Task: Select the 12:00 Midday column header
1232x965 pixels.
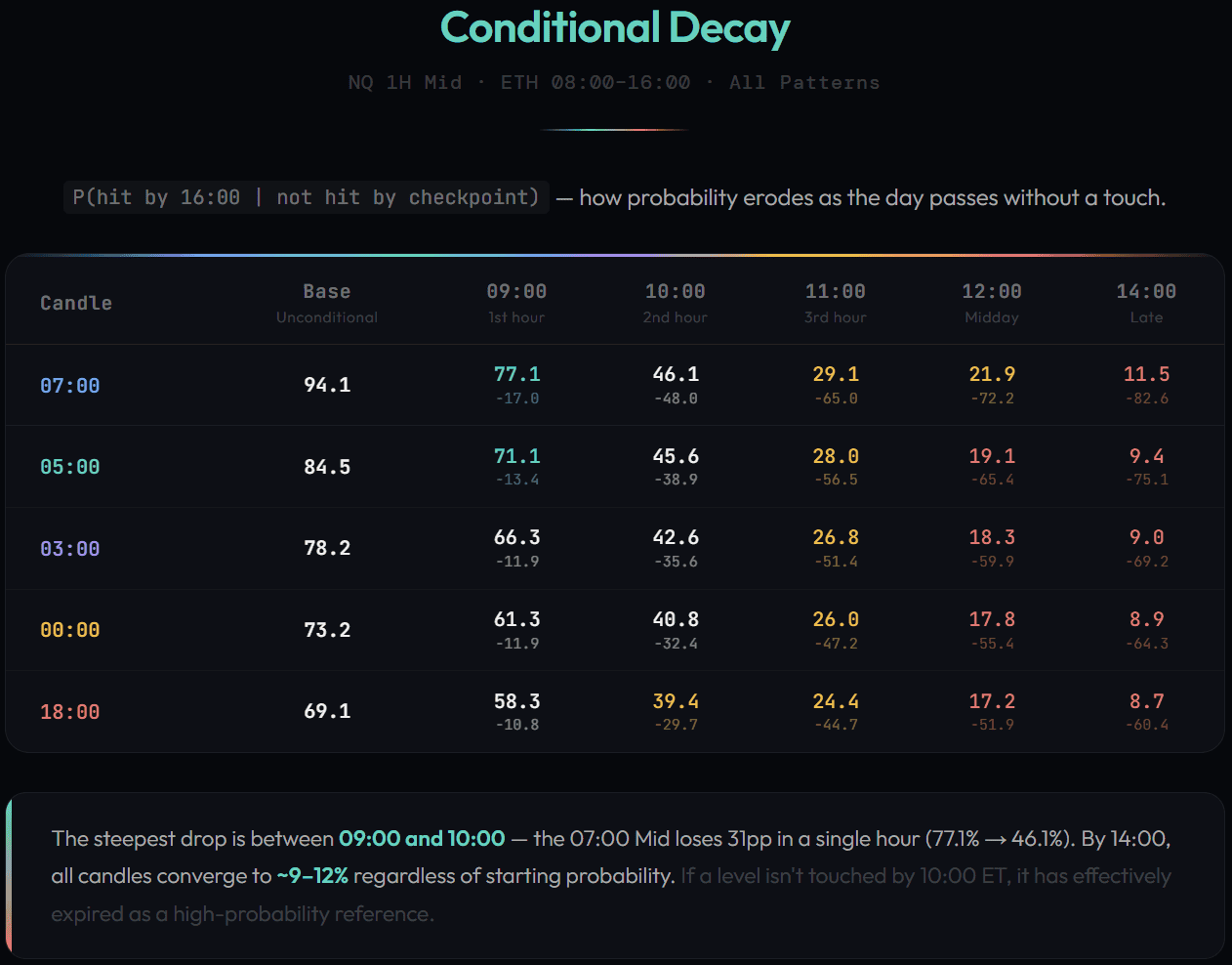Action: 991,303
